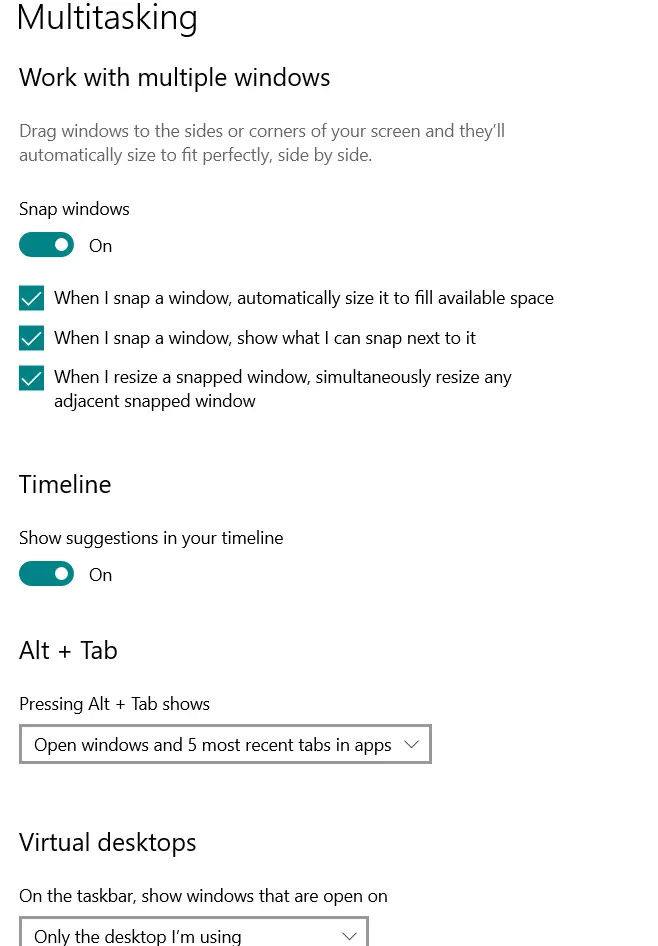Image resolution: width=658 pixels, height=946 pixels.
Task: Uncheck simultaneously resize adjacent snapped window box
Action: point(32,378)
